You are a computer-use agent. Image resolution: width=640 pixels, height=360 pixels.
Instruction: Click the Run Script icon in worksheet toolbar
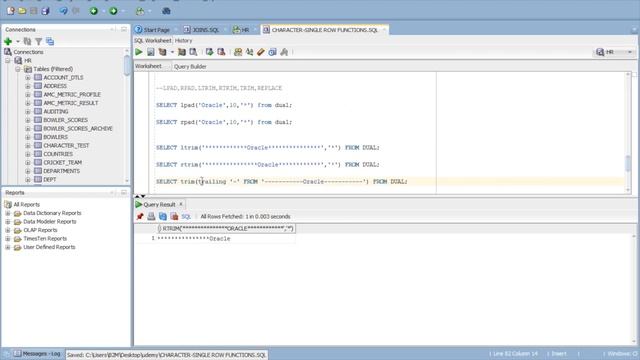pos(151,52)
